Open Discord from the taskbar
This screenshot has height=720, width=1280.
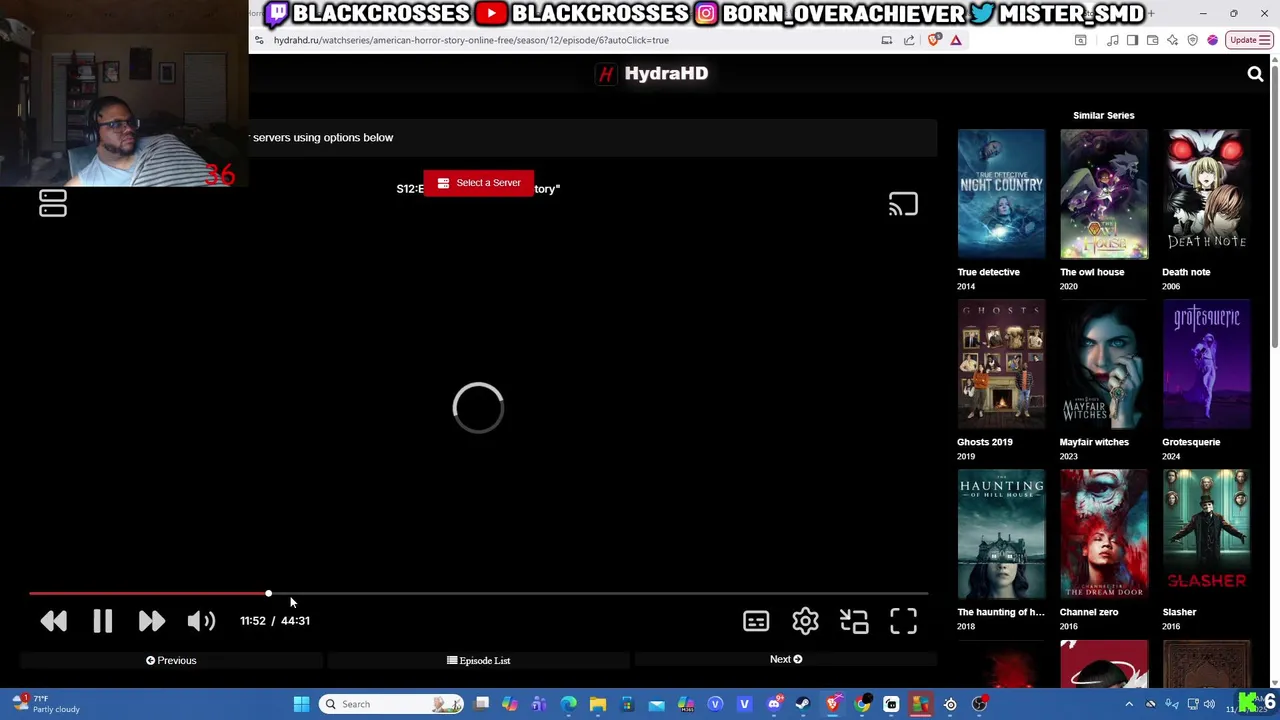pos(774,704)
